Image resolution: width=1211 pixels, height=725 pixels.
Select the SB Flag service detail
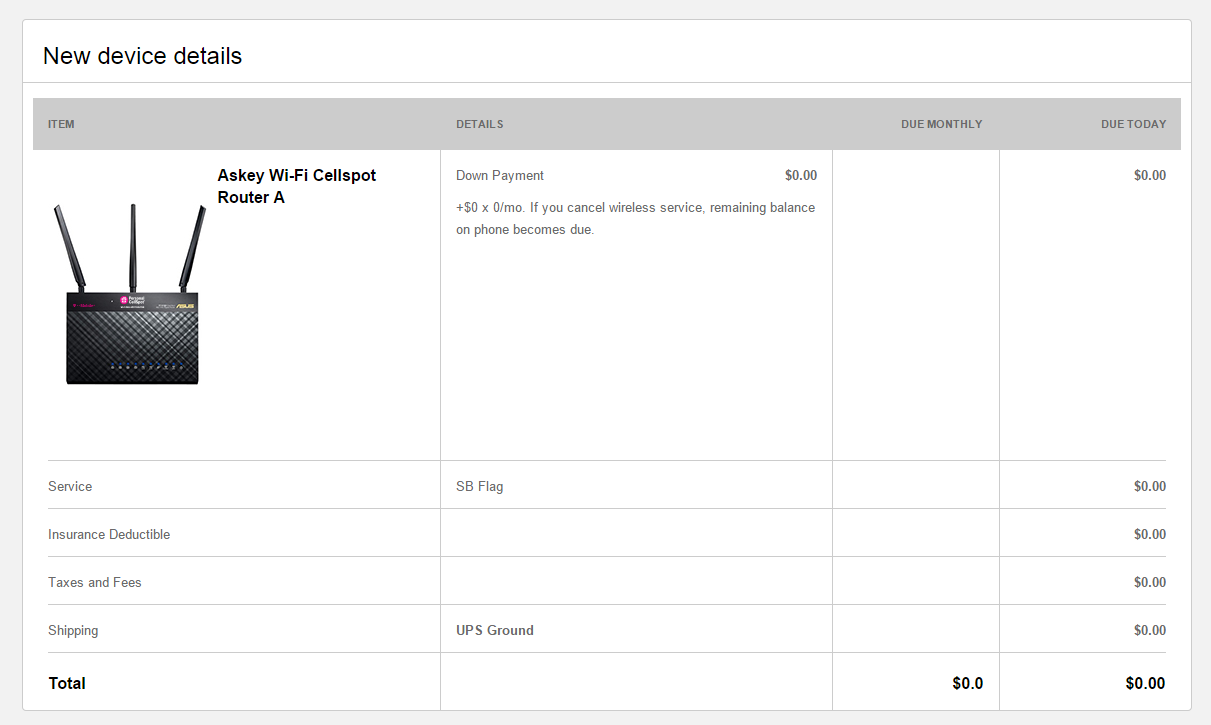(479, 486)
